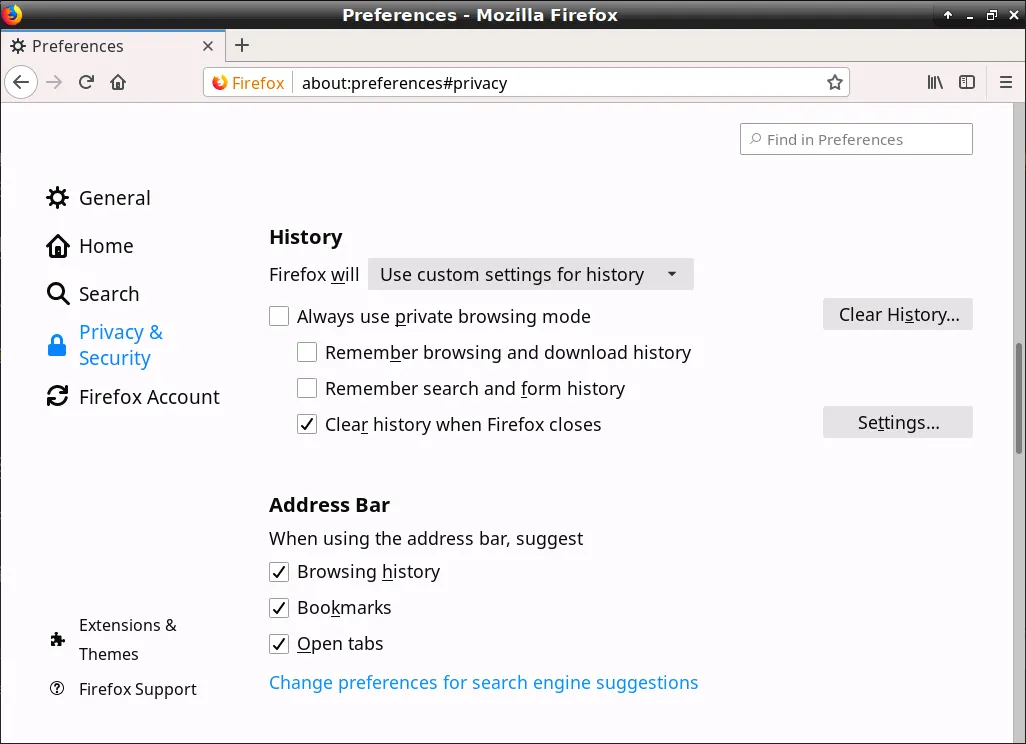Open the Firefox Account category
Viewport: 1026px width, 744px height.
coord(133,397)
